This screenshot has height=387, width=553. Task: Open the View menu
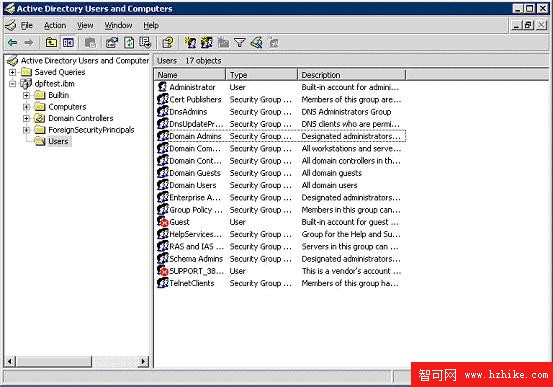[x=85, y=25]
